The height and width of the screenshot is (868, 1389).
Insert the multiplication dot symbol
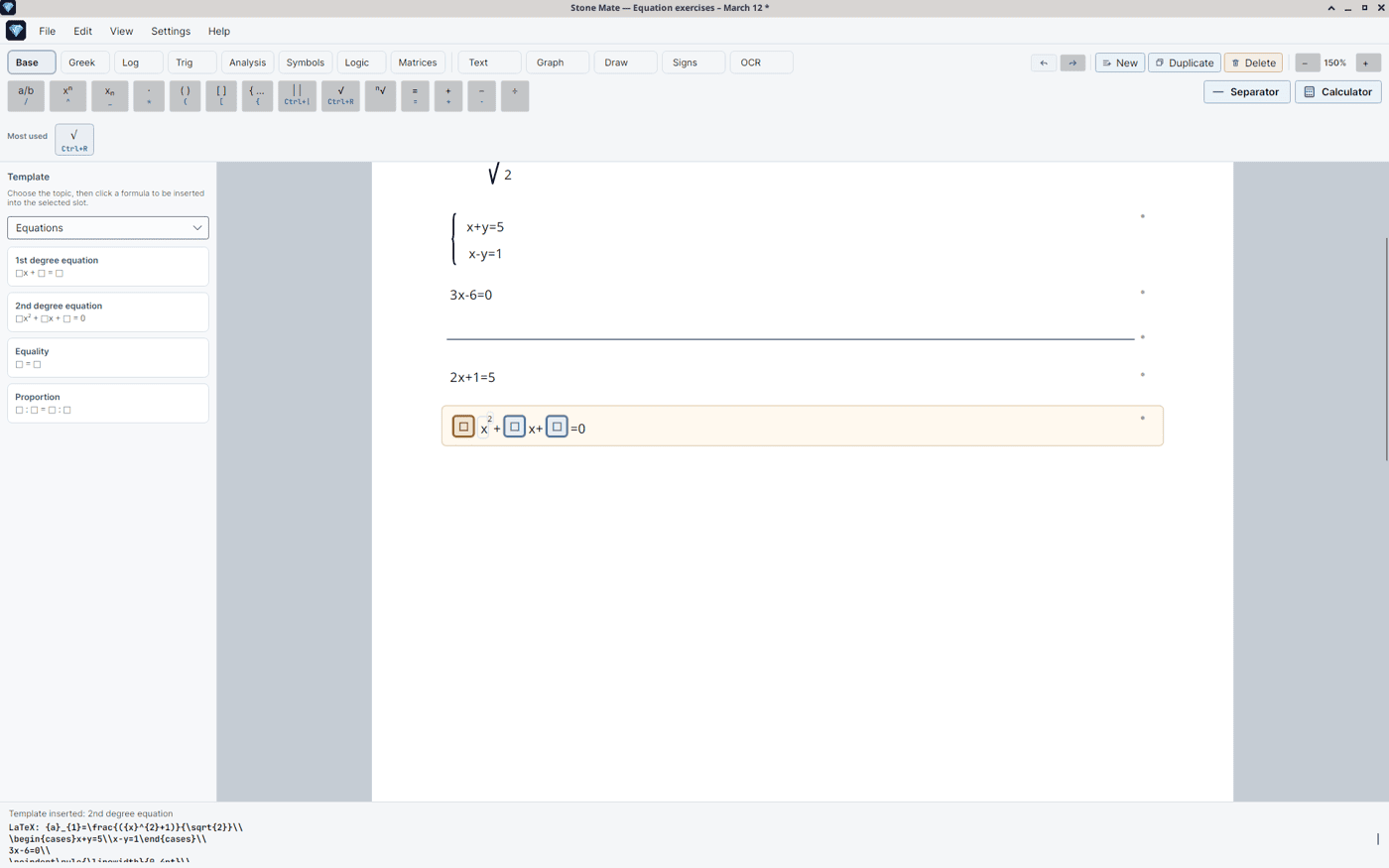149,95
